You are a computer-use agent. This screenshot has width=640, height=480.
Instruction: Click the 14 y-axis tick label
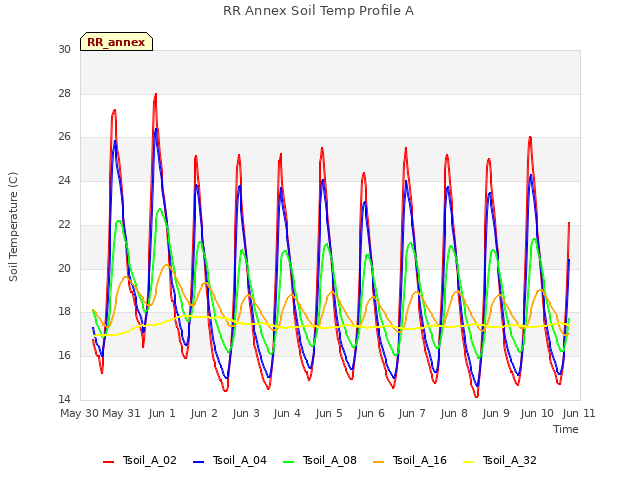[x=64, y=399]
